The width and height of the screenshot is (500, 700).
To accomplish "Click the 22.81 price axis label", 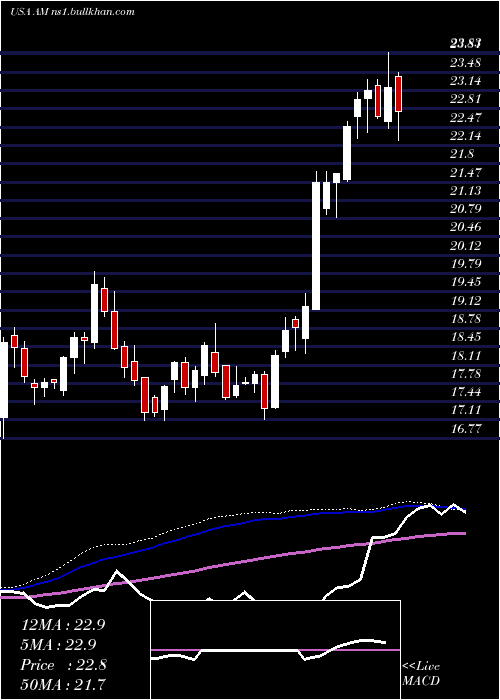I will (x=466, y=99).
